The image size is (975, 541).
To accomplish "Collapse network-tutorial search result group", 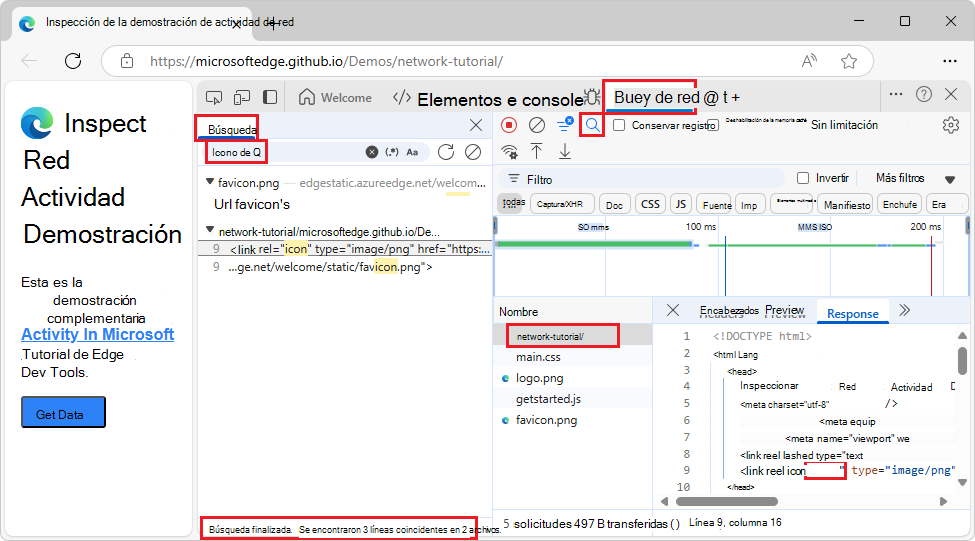I will (x=210, y=230).
